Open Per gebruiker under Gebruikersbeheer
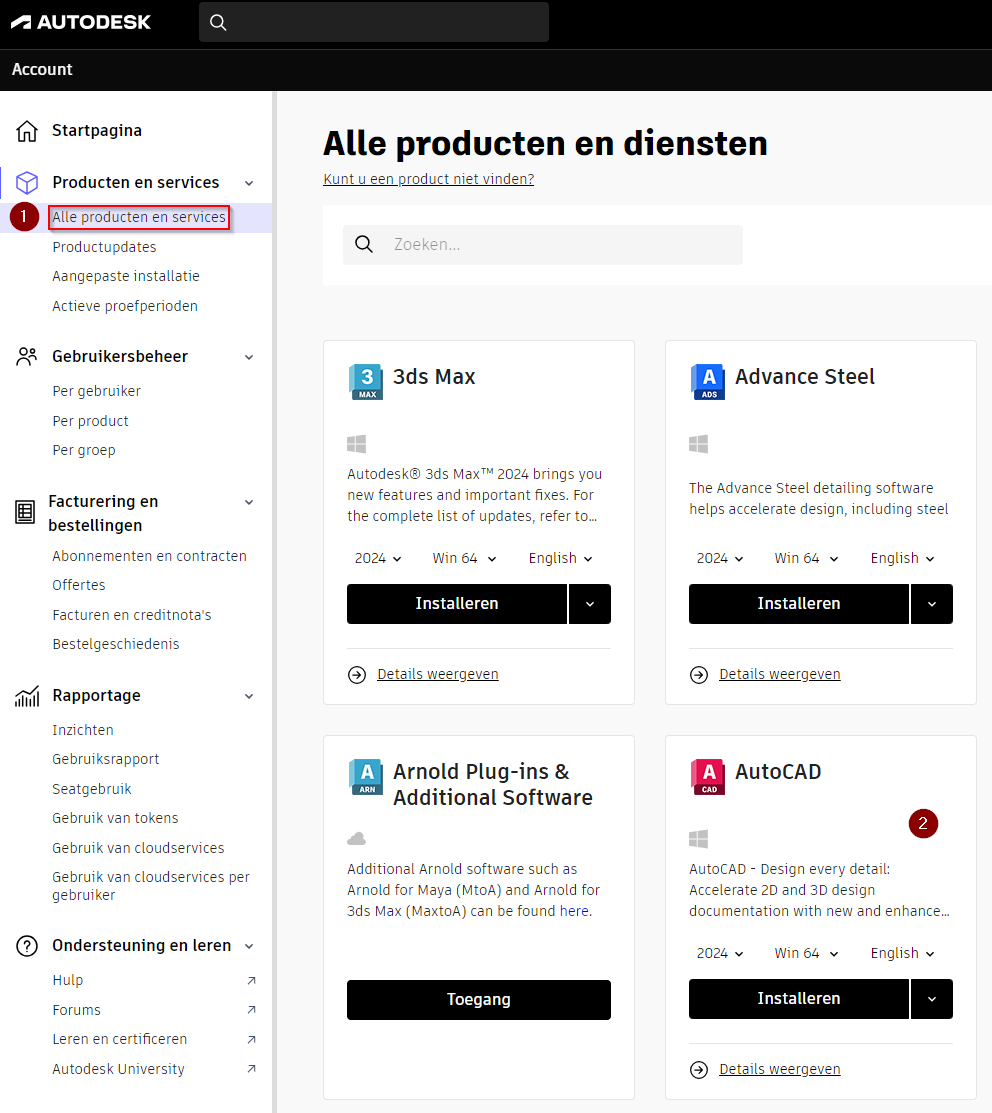Screen dimensions: 992x1113 pos(97,391)
